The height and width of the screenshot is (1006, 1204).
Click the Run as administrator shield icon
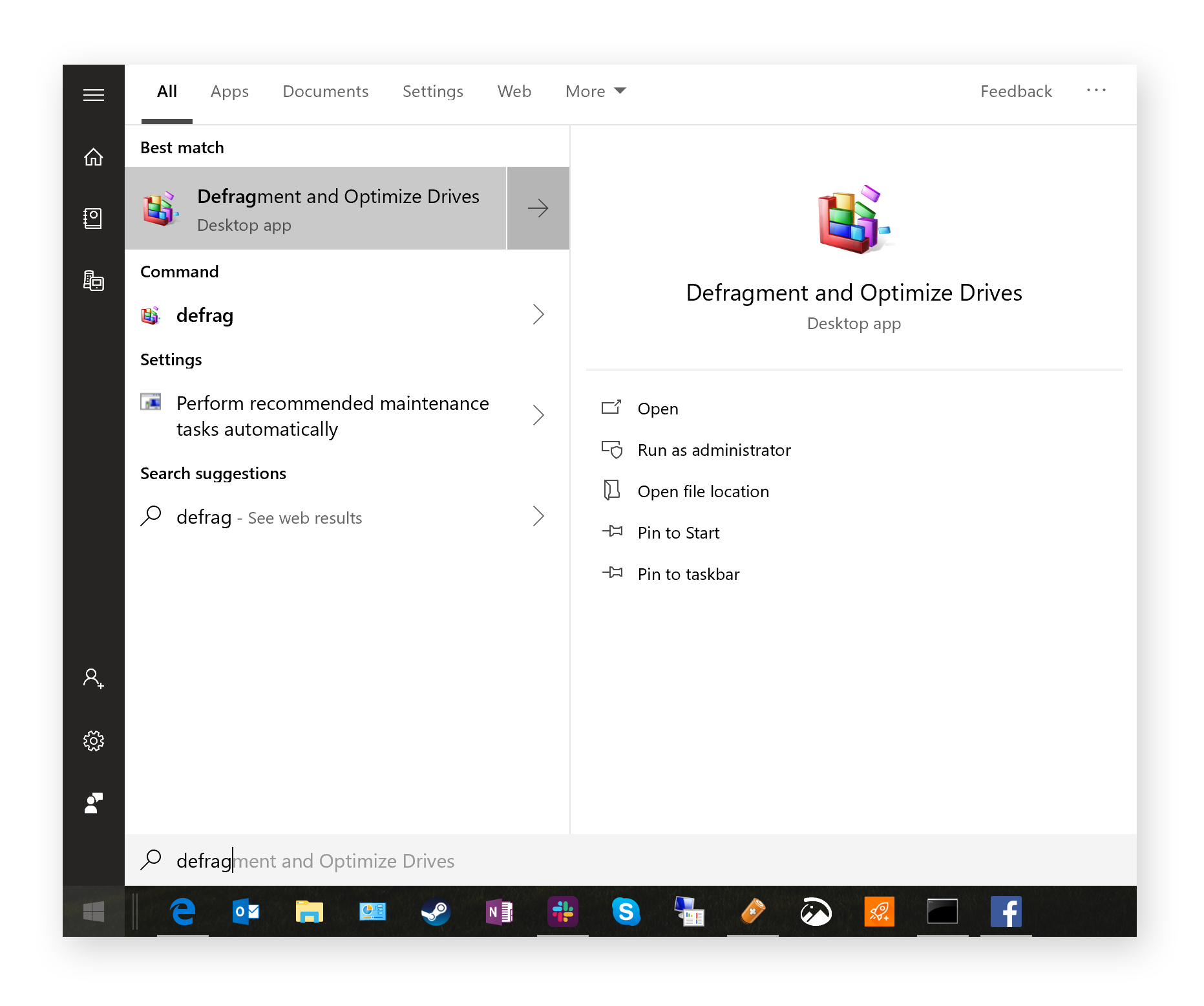[x=612, y=450]
